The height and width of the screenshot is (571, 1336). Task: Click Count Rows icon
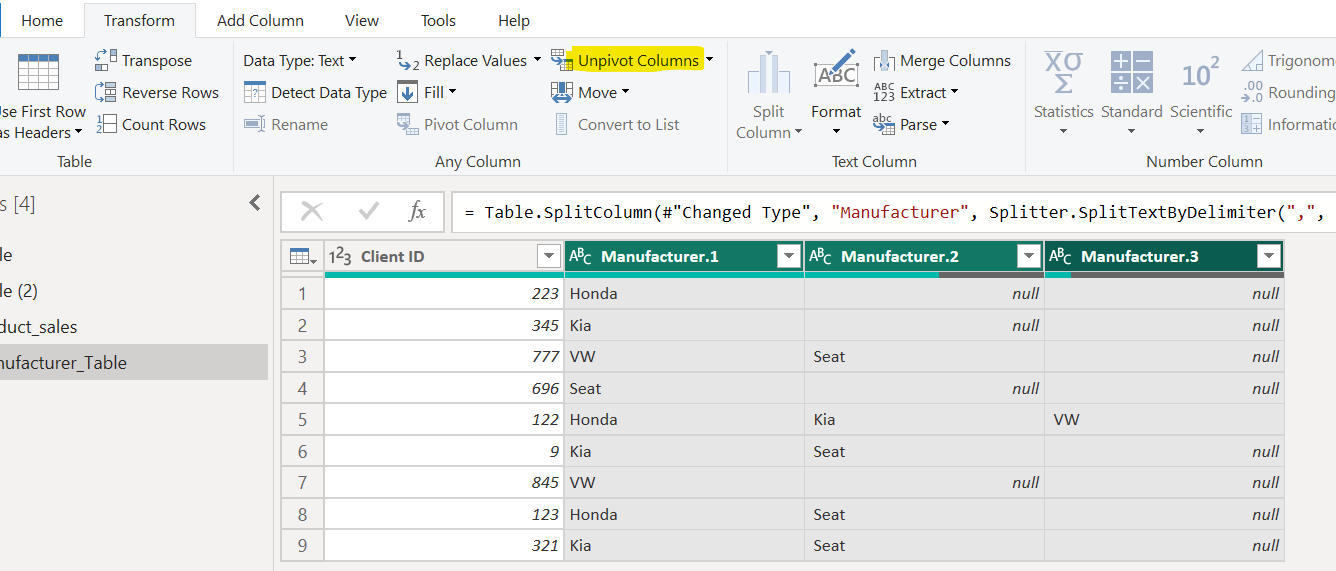coord(106,124)
